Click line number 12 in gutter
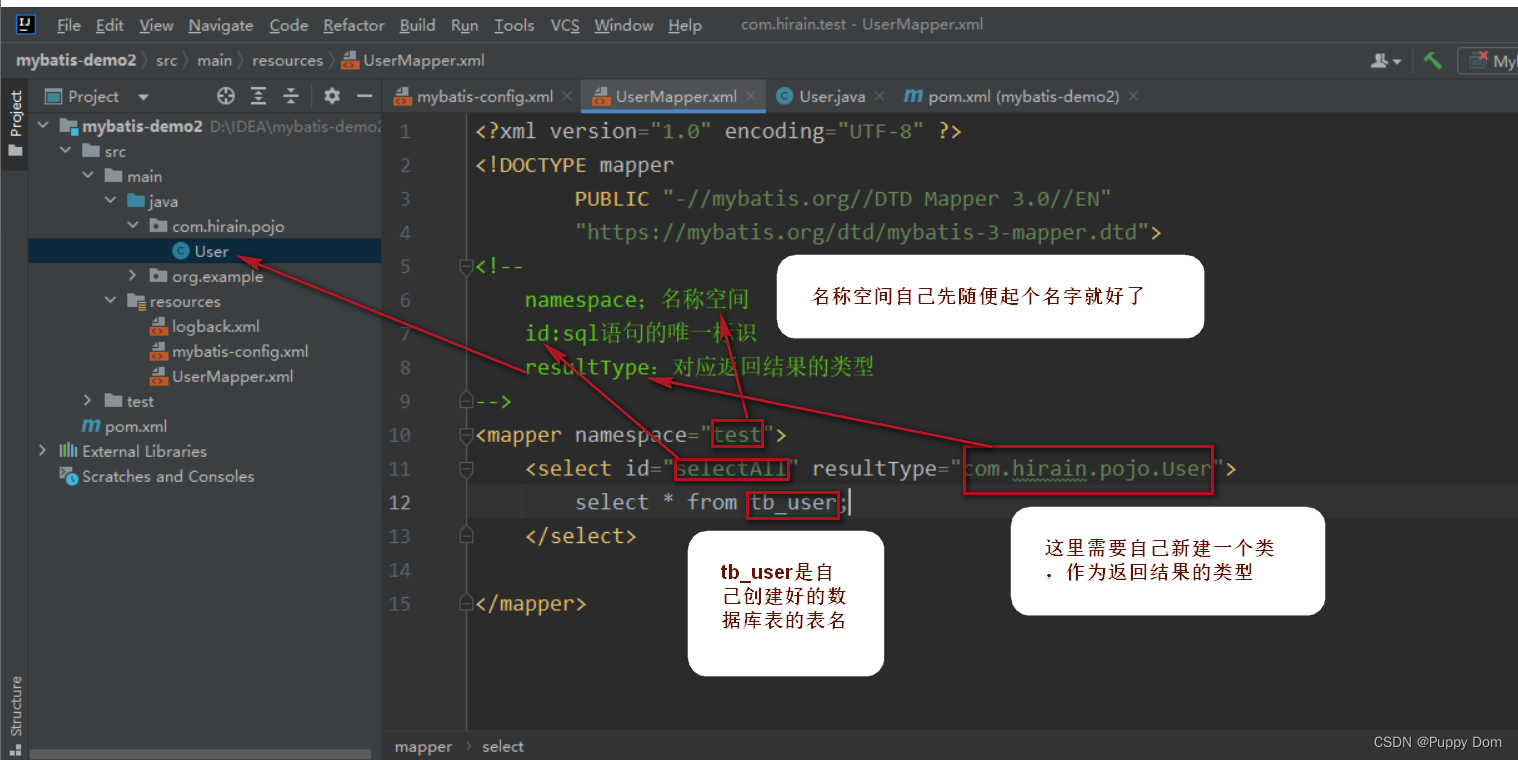Screen dimensions: 1518x760 [x=399, y=502]
